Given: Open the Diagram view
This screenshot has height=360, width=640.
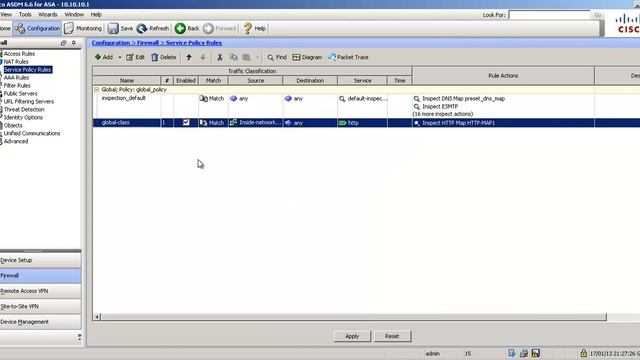Looking at the screenshot, I should tap(307, 57).
